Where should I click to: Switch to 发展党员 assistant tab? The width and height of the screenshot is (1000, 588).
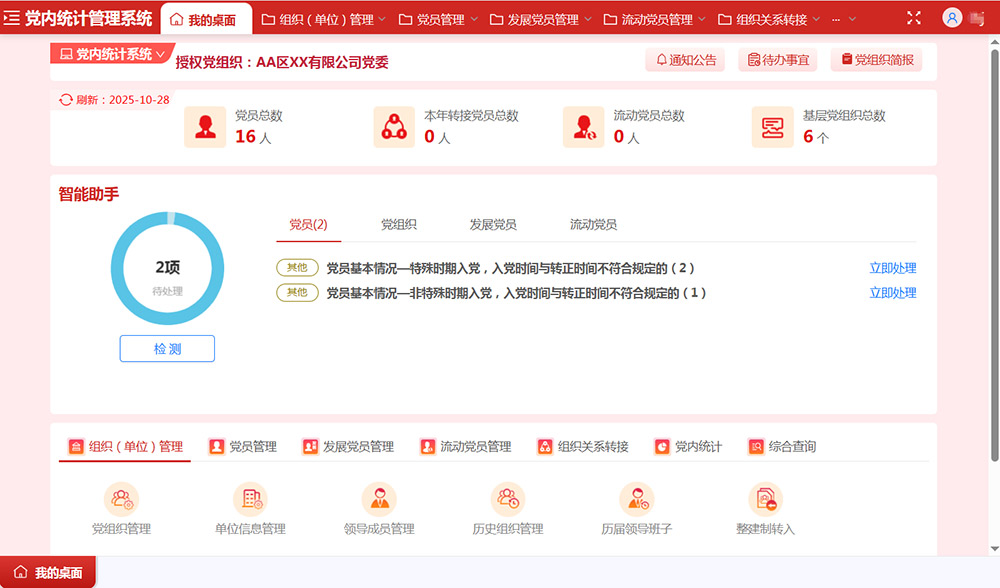[x=493, y=224]
